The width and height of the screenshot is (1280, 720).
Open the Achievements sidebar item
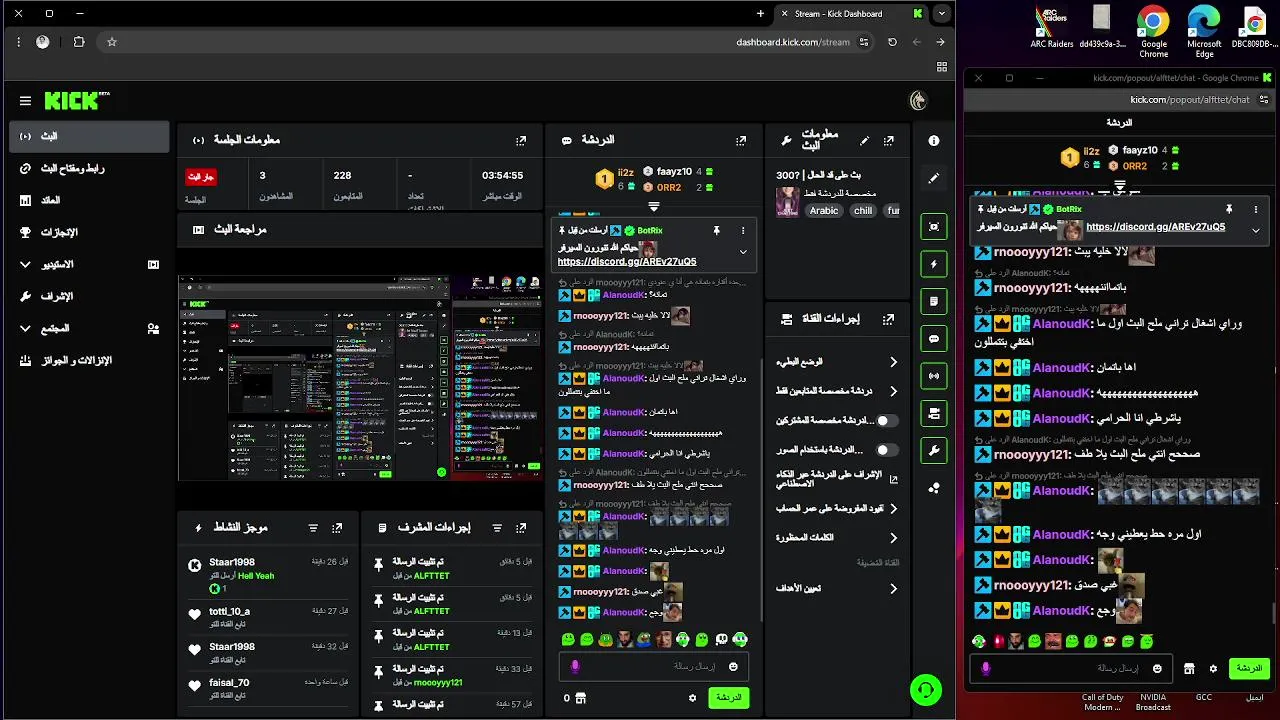[90, 232]
